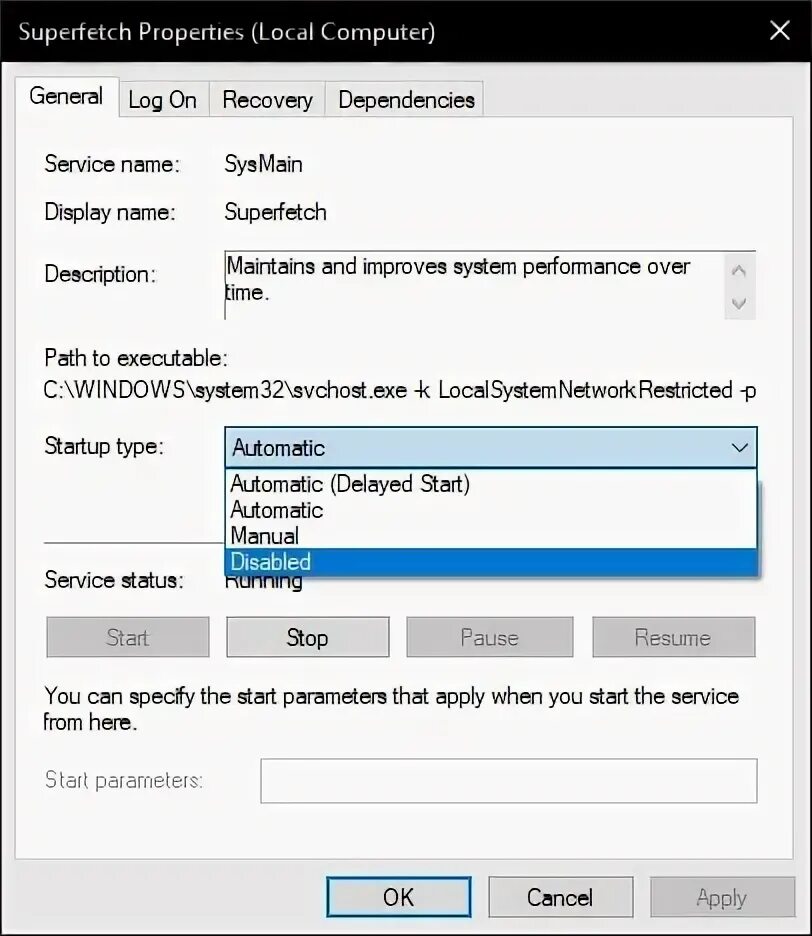Image resolution: width=812 pixels, height=936 pixels.
Task: Click the Stop service button
Action: tap(307, 637)
